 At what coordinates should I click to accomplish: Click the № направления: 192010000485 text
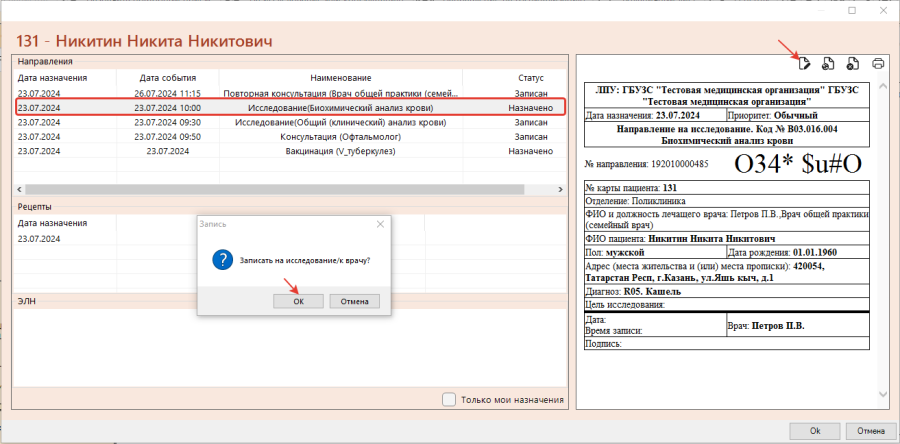(x=646, y=163)
